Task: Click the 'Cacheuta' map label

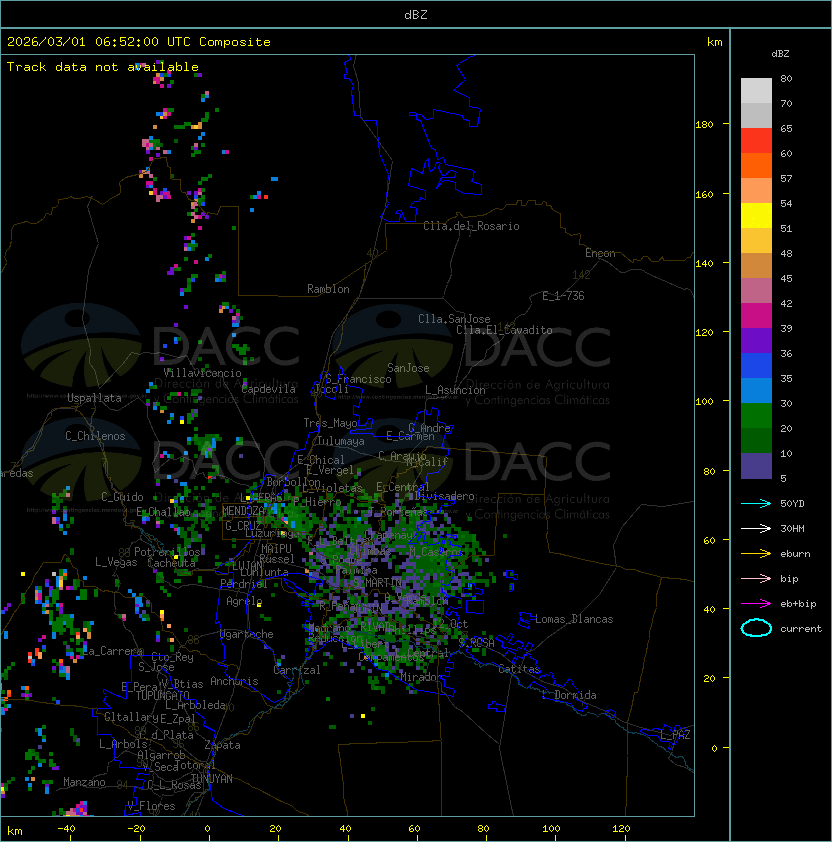Action: 171,563
